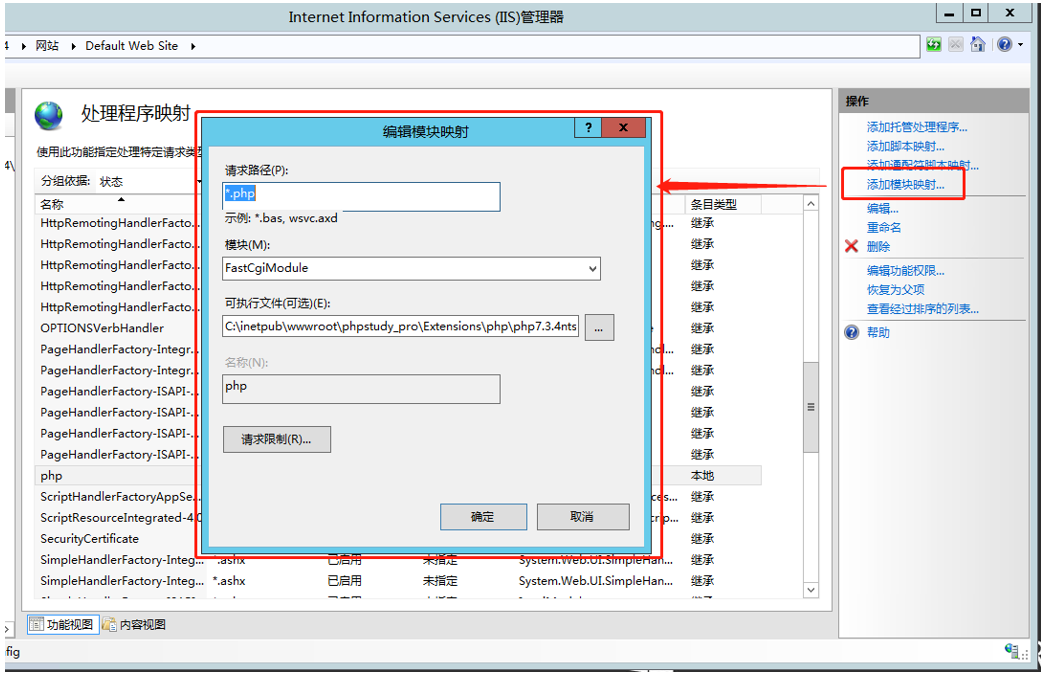This screenshot has height=673, width=1041.
Task: Switch to 功能视图 view tab
Action: (62, 622)
